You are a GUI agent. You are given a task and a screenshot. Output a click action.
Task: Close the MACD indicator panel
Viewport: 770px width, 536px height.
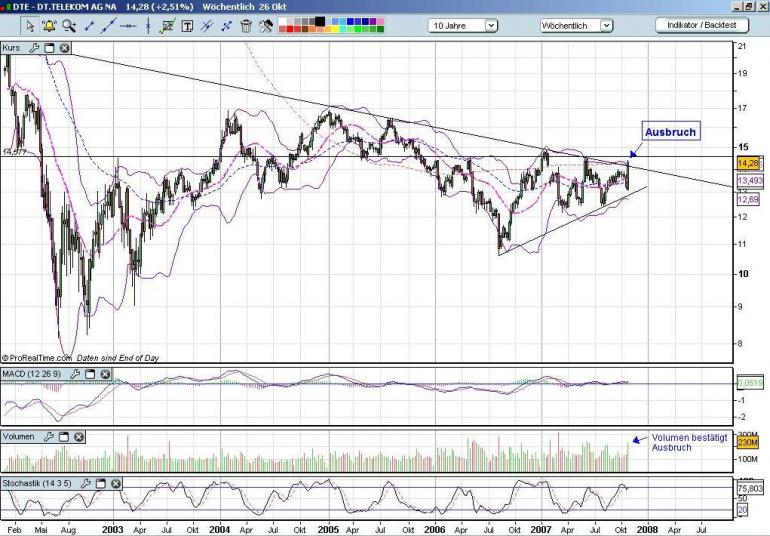105,374
